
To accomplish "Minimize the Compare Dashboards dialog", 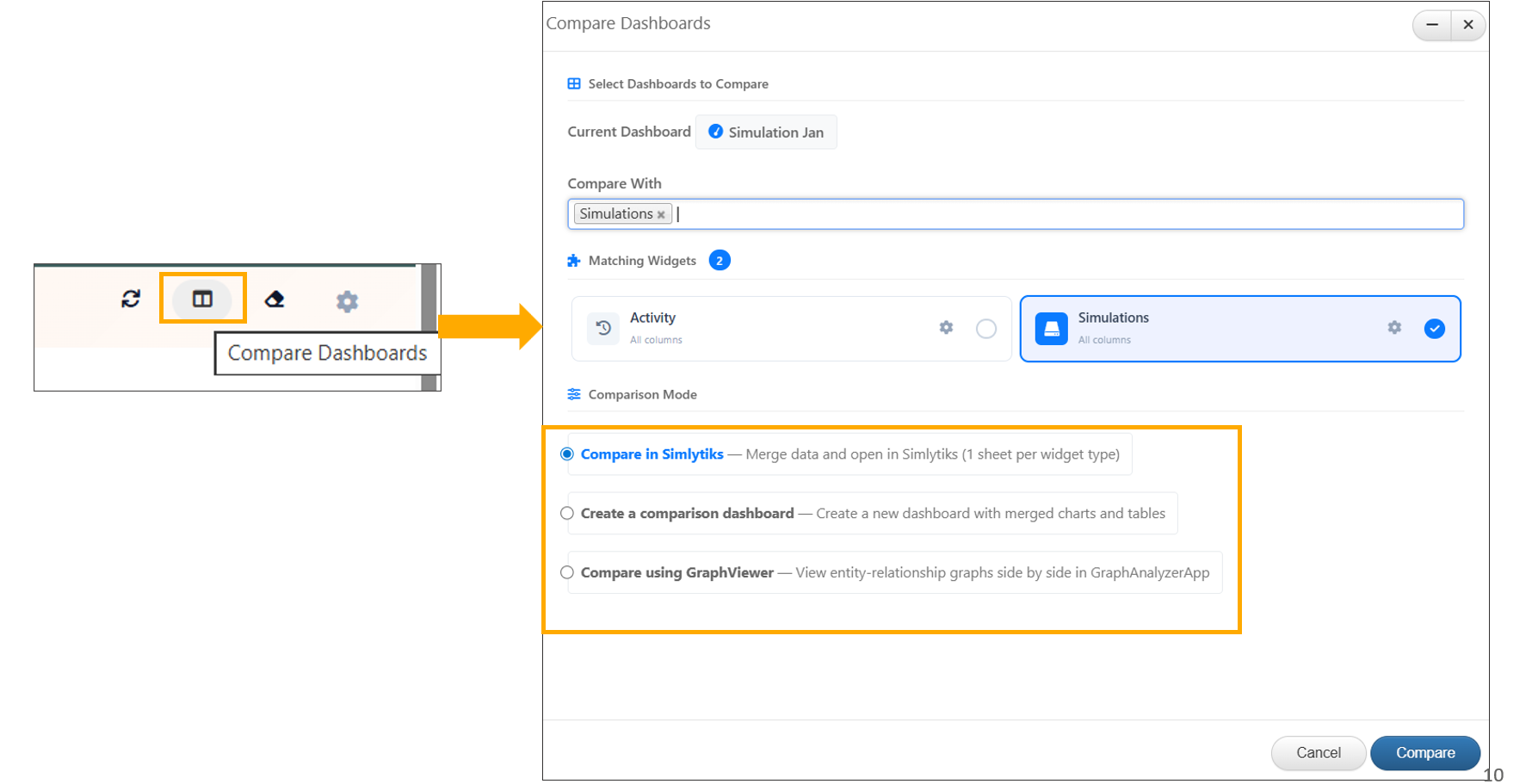I will [x=1432, y=25].
